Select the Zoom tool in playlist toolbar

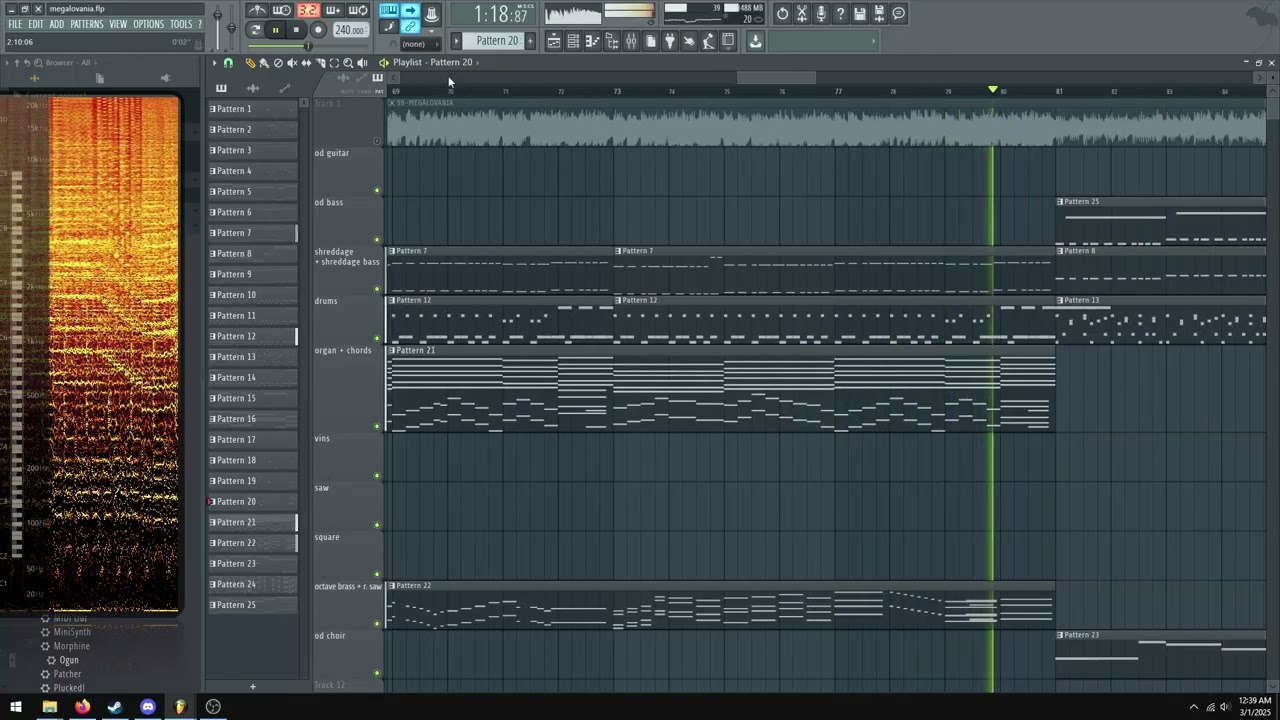(348, 62)
